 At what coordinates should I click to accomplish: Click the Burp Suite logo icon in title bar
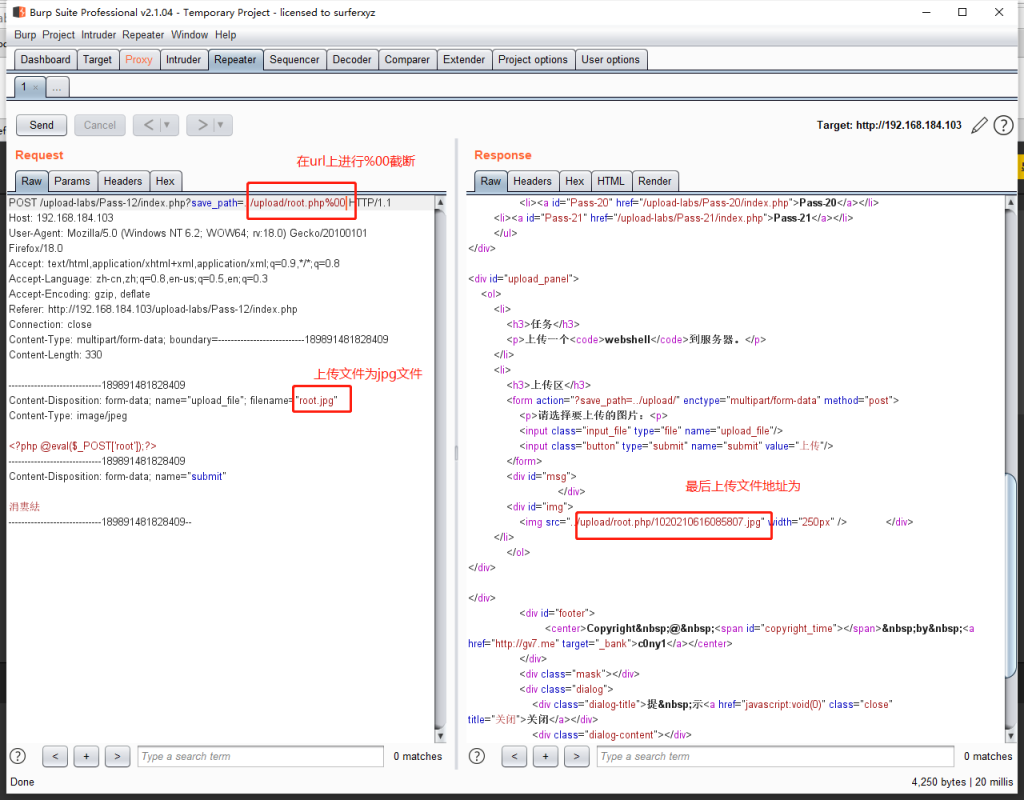coord(20,12)
